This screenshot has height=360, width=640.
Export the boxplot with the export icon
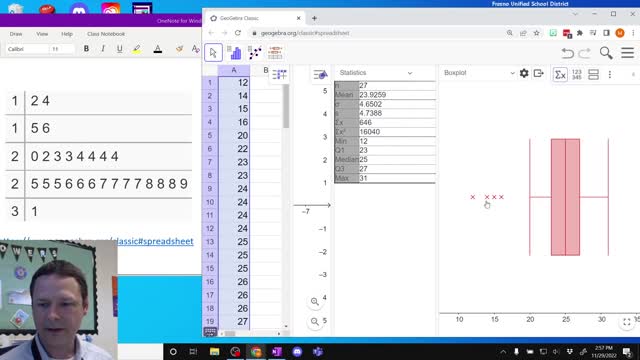point(539,73)
